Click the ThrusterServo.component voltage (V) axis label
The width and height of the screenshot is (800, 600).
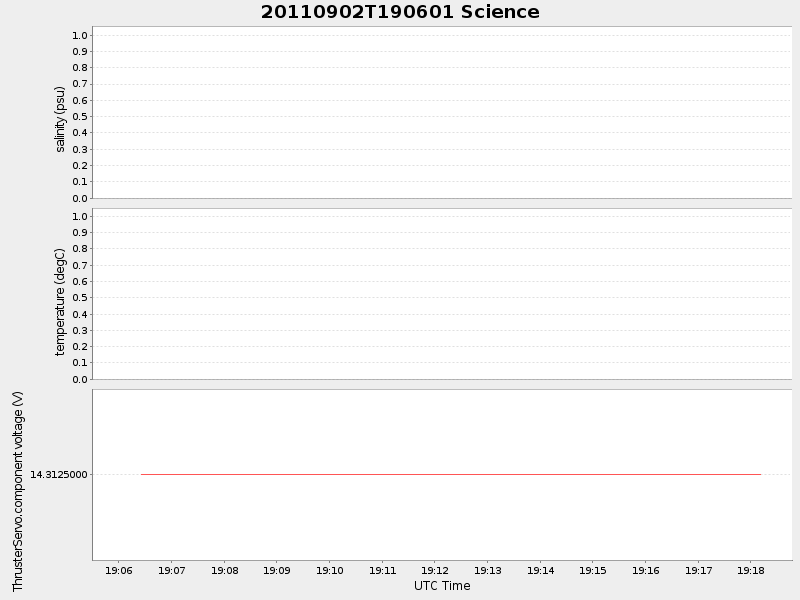click(x=18, y=491)
